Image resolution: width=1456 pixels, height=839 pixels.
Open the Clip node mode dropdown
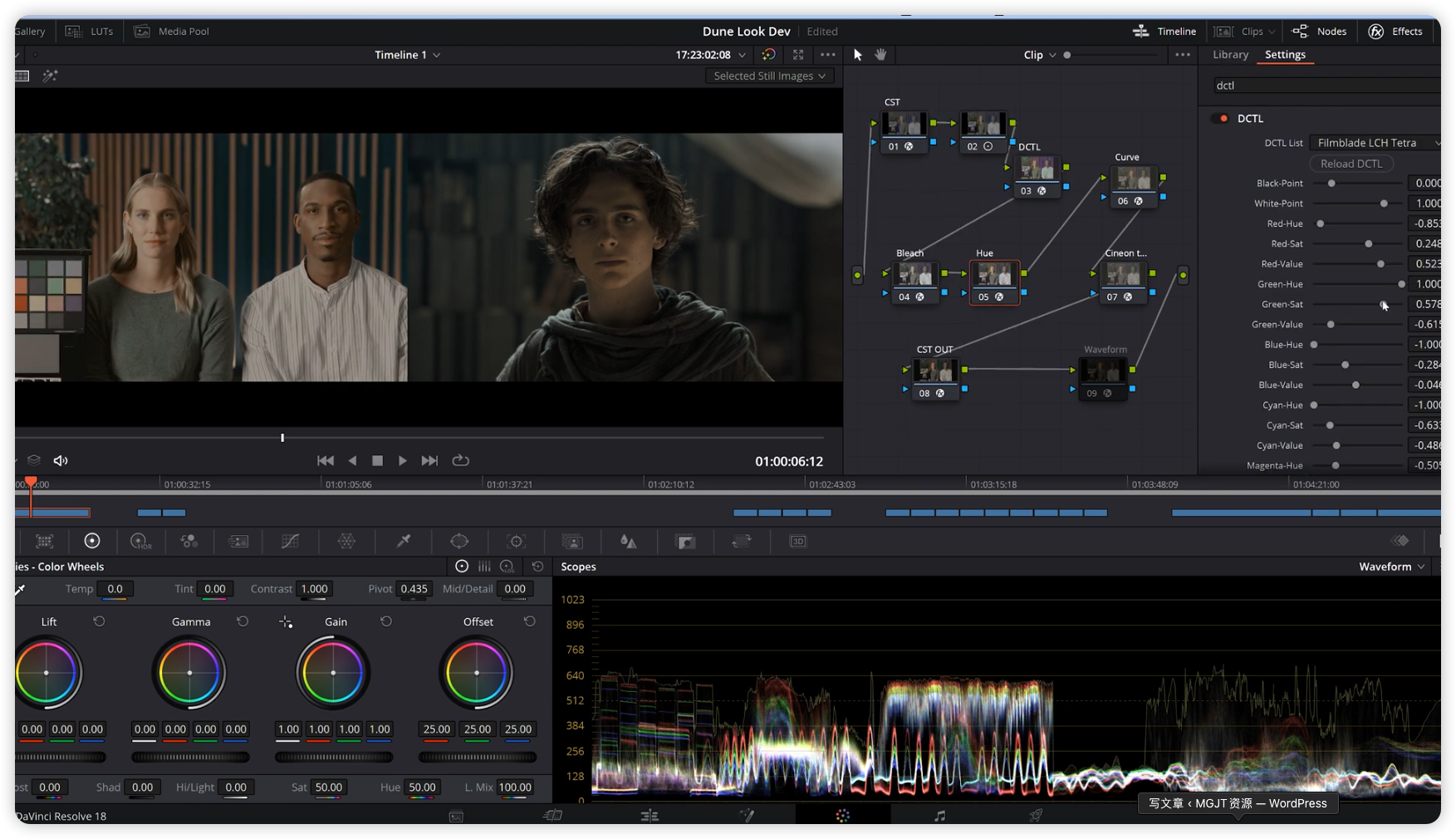click(x=1040, y=55)
